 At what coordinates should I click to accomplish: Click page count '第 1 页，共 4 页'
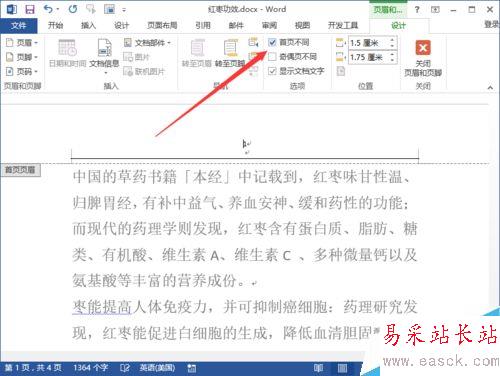33,368
